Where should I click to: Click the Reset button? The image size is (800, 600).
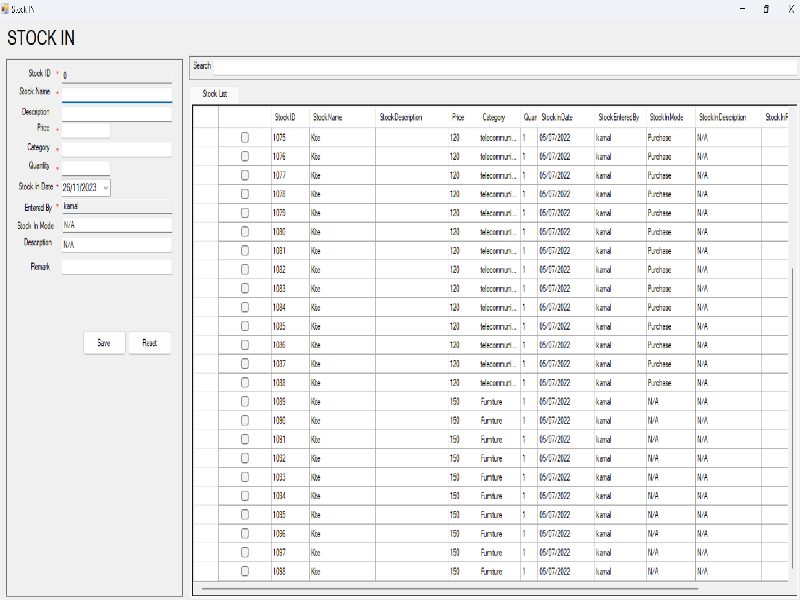pos(149,343)
